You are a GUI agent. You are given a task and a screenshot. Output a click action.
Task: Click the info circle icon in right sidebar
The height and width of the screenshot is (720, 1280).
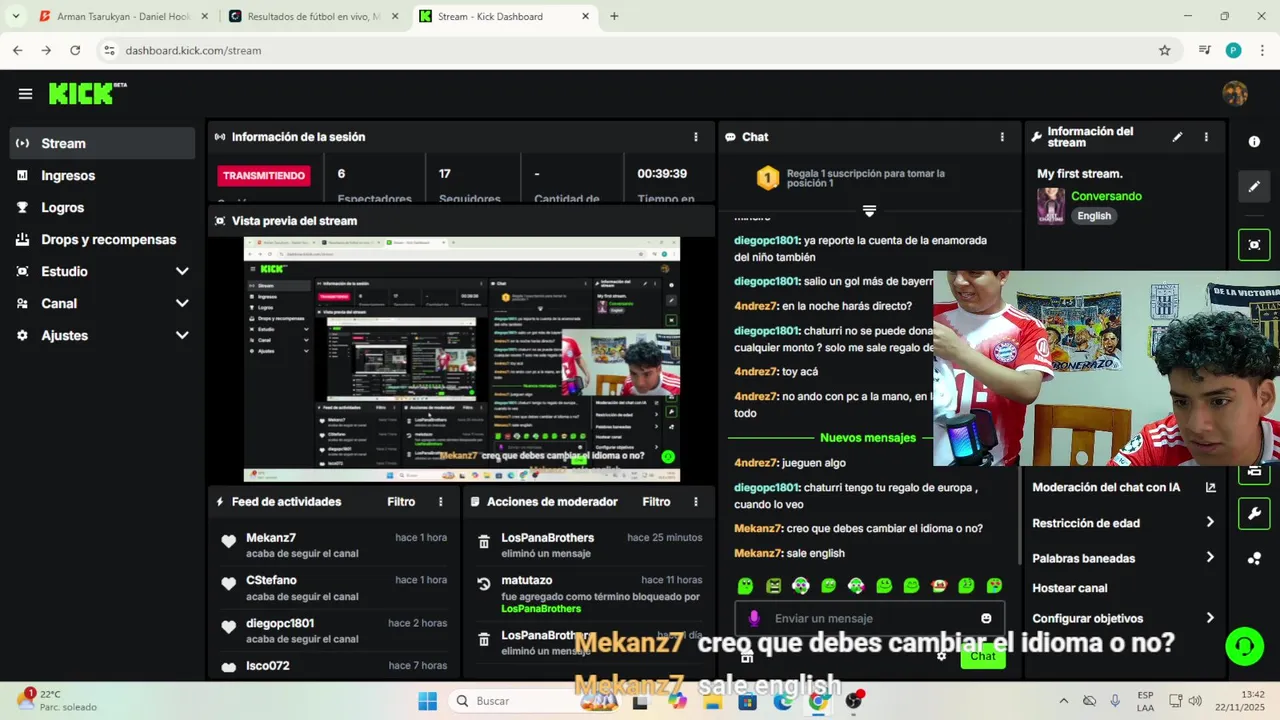click(x=1254, y=142)
